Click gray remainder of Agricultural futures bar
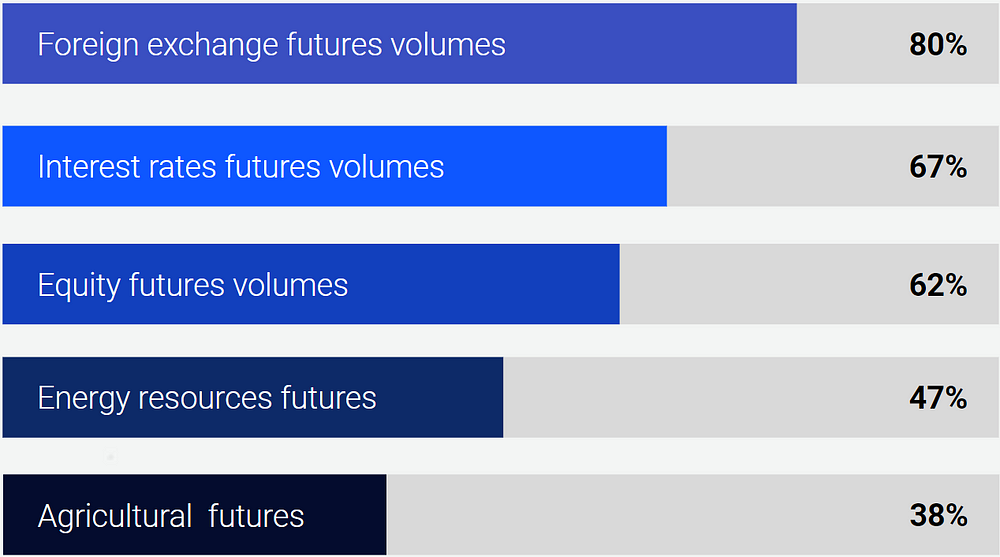The image size is (1000, 557). pos(693,514)
